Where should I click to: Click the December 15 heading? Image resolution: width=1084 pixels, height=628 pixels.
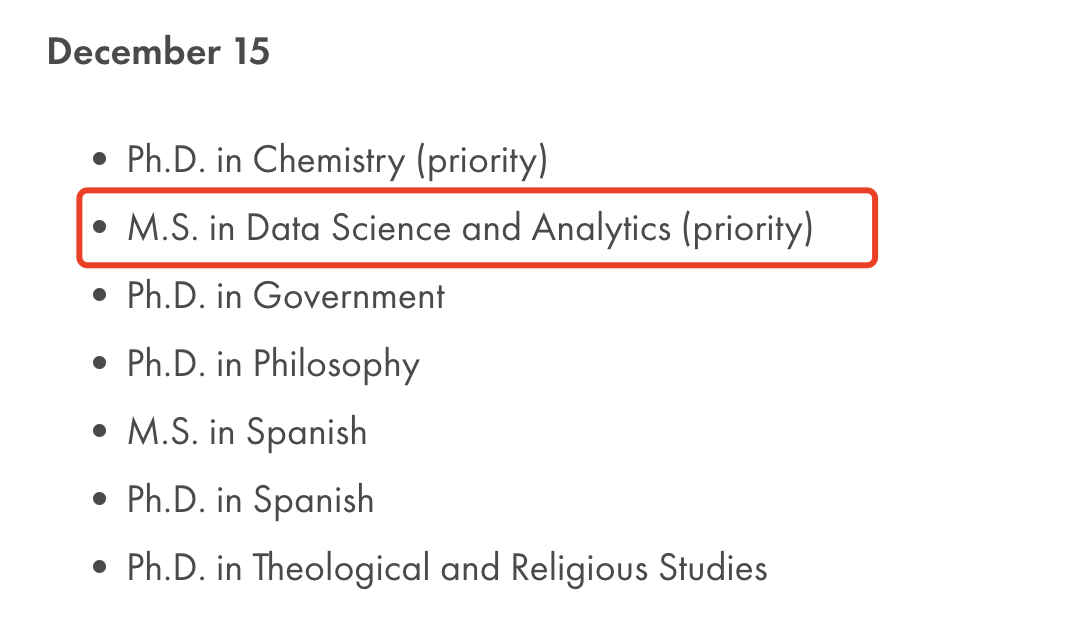tap(158, 52)
